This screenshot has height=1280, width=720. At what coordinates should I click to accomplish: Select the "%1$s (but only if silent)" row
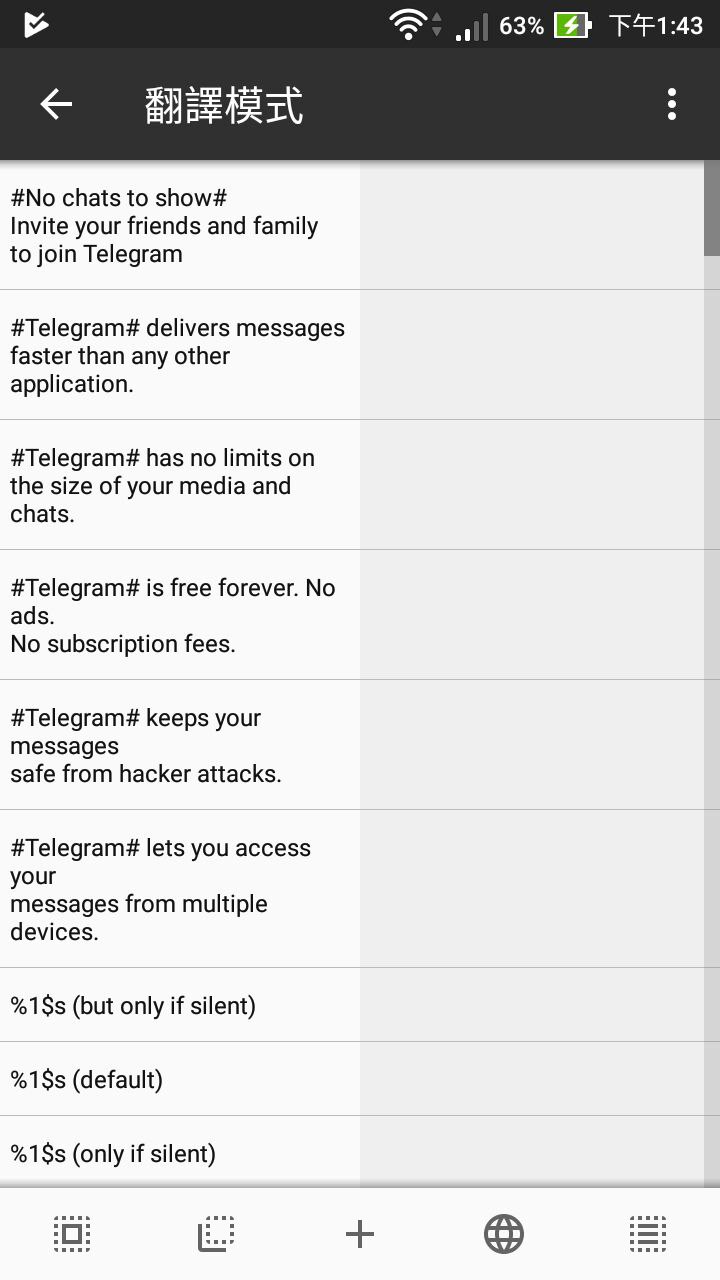[x=180, y=1005]
